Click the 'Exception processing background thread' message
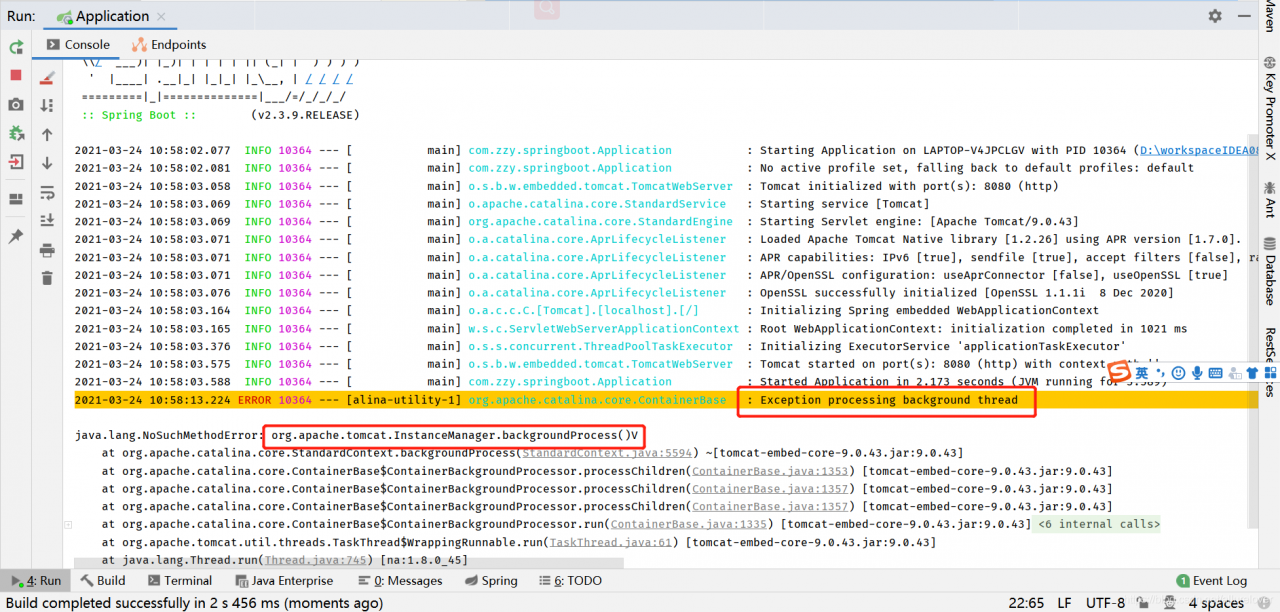The width and height of the screenshot is (1280, 612). tap(889, 400)
